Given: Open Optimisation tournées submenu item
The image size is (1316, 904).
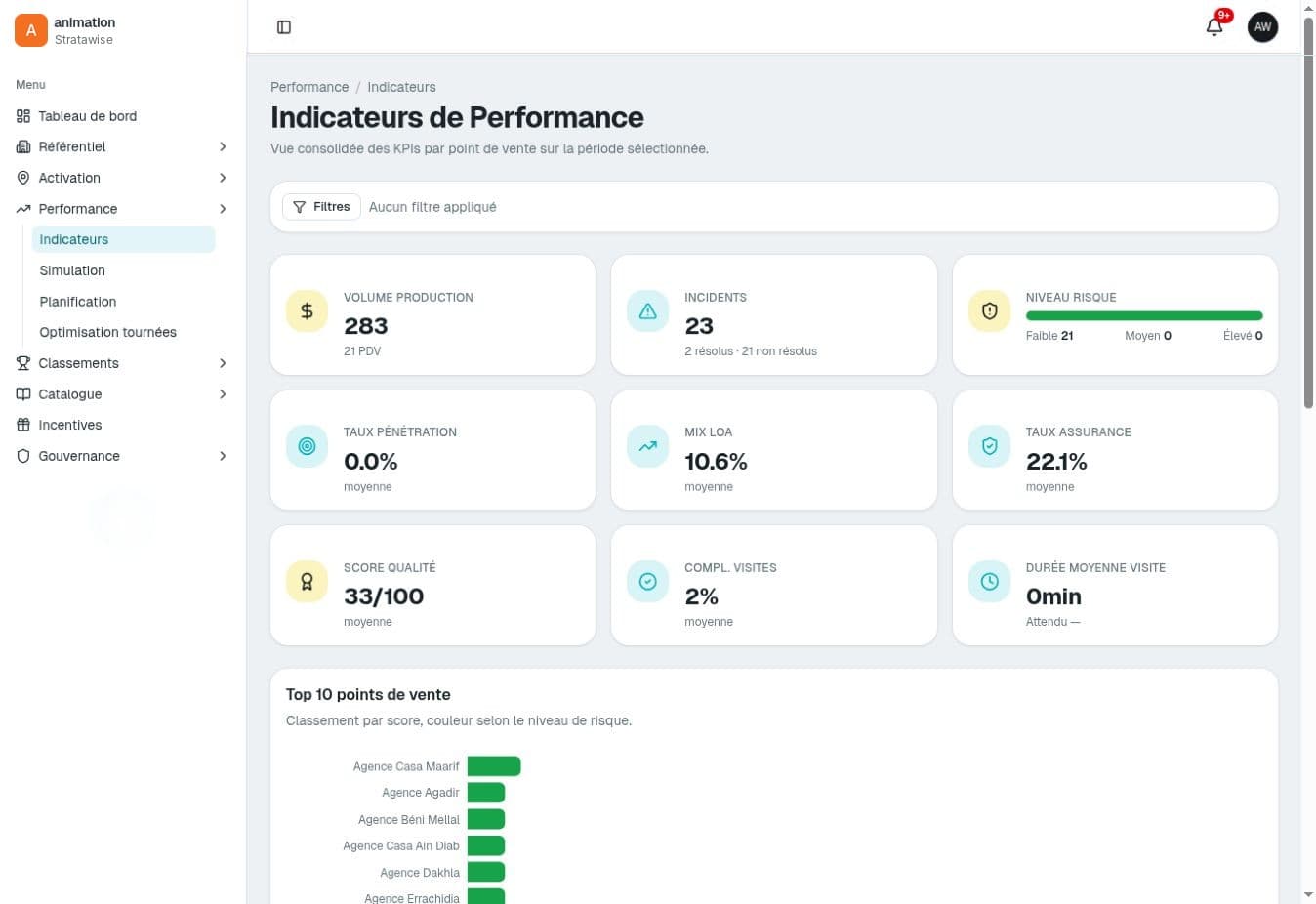Looking at the screenshot, I should [123, 332].
